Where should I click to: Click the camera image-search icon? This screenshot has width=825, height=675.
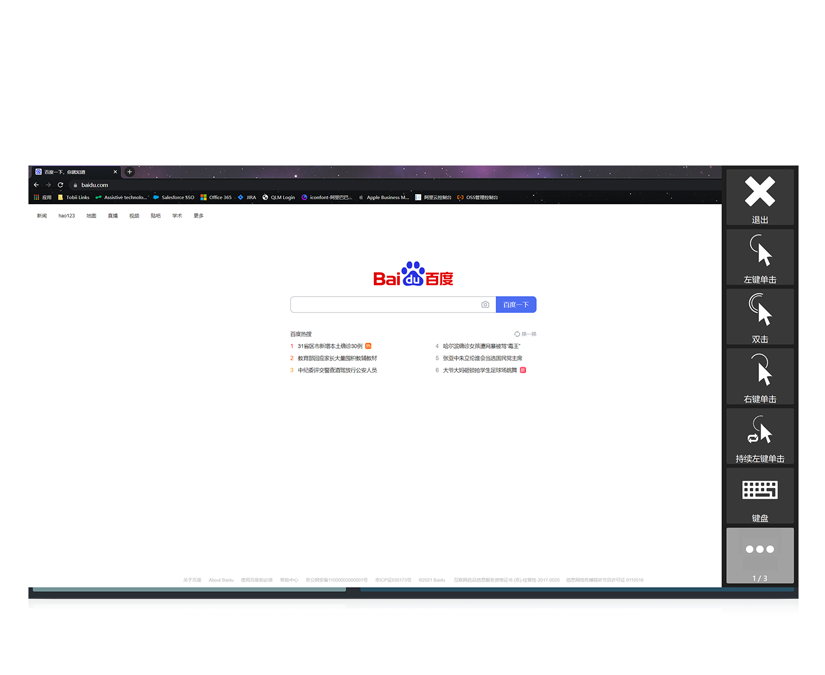point(485,305)
